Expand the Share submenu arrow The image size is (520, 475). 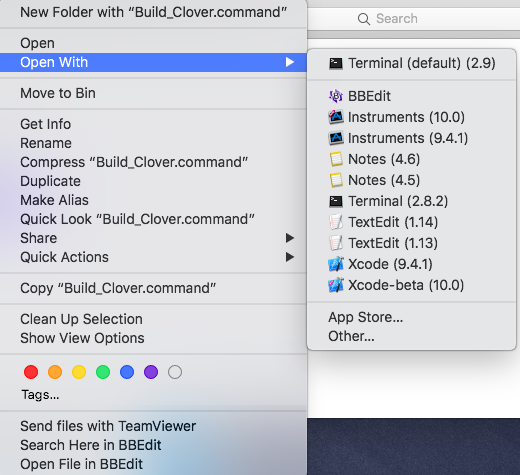tap(290, 238)
